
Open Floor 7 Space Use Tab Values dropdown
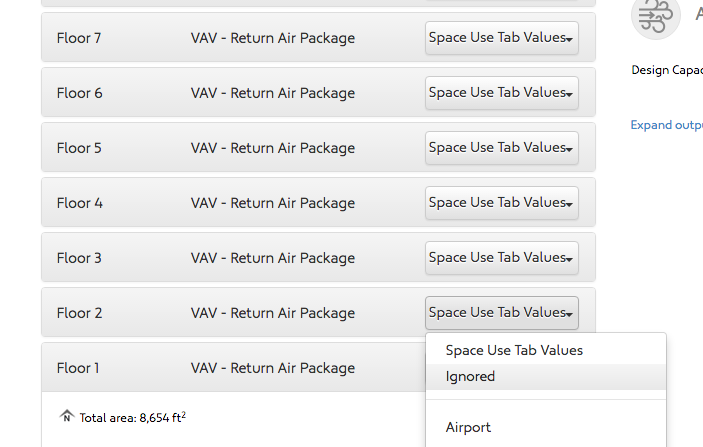pyautogui.click(x=502, y=38)
